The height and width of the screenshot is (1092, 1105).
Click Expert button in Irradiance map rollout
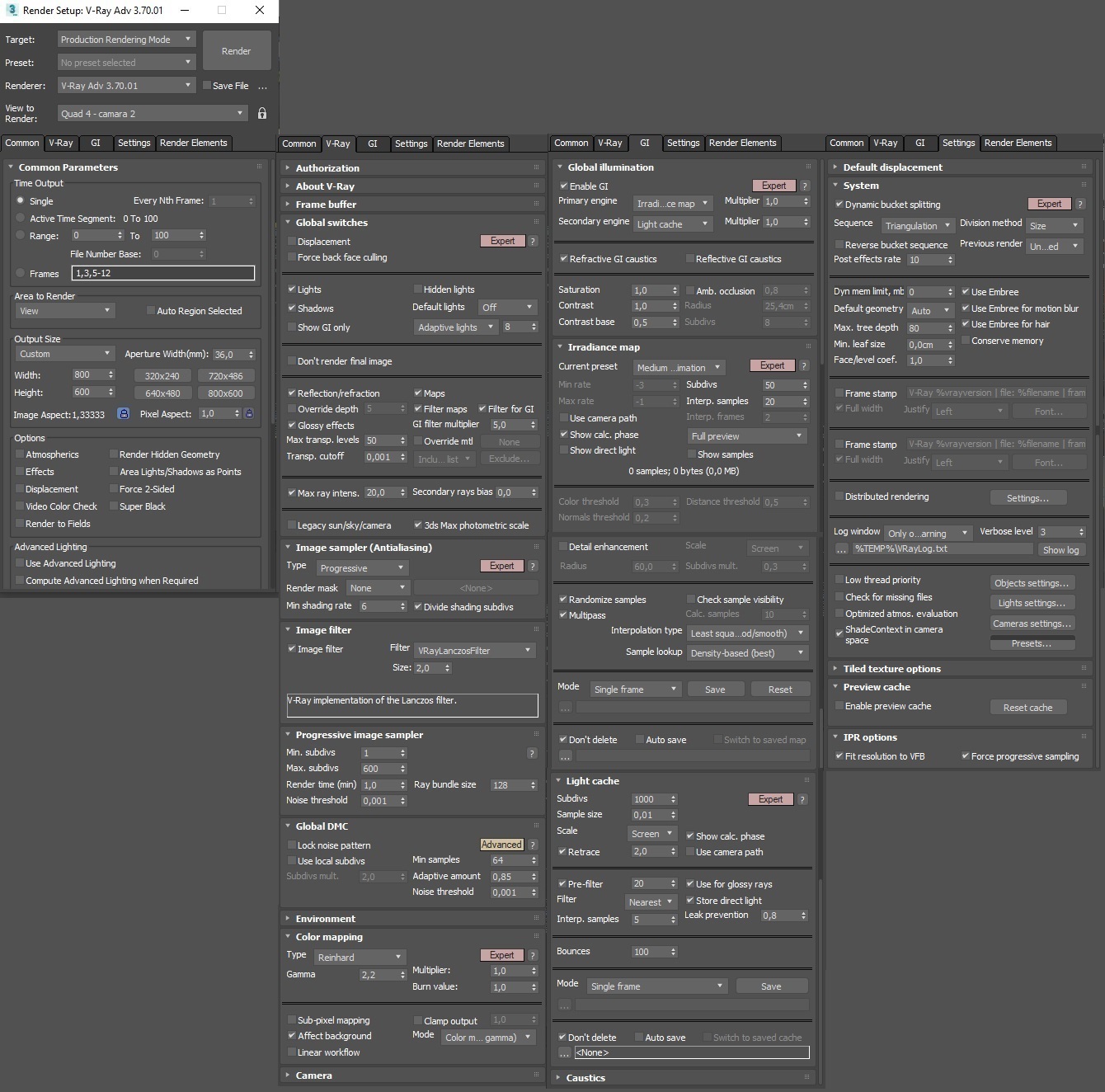772,365
